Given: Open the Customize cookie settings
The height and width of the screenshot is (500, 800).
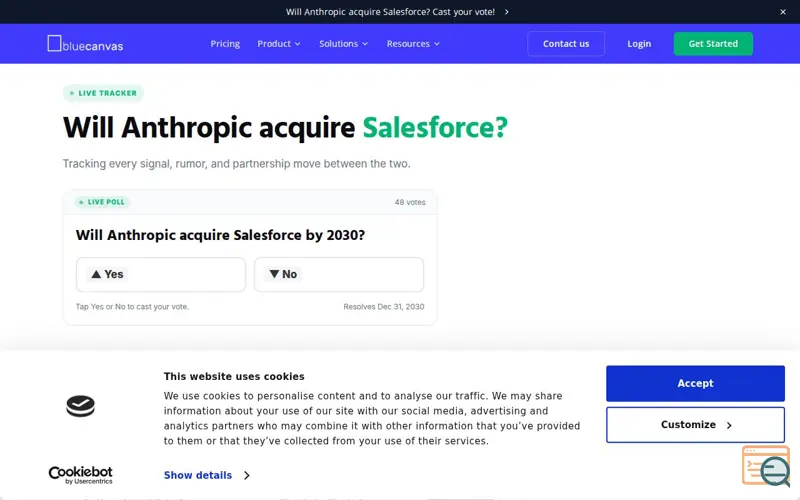Looking at the screenshot, I should 695,424.
